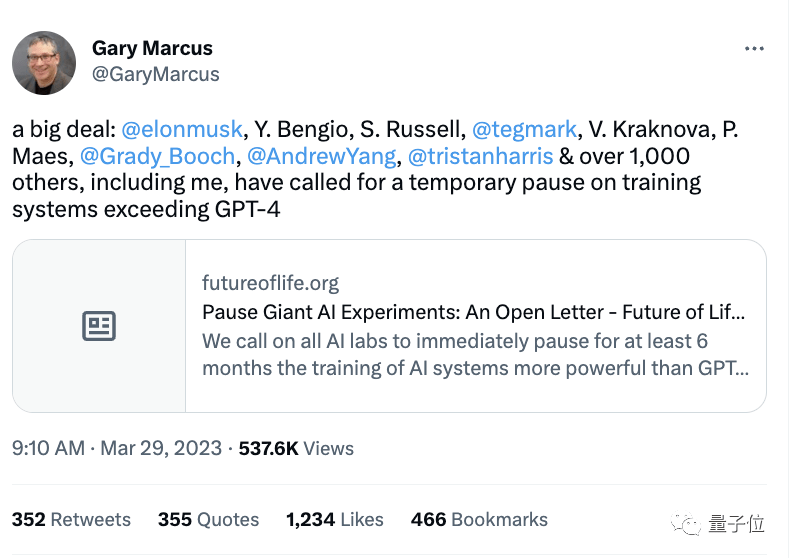790x558 pixels.
Task: Open the @tegmark mention link
Action: [524, 129]
